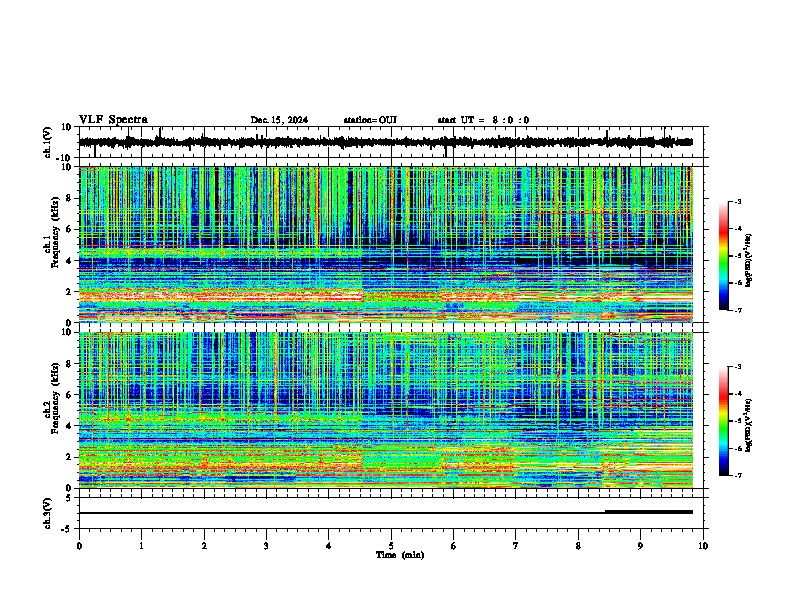Click time axis tick label 3

point(266,546)
